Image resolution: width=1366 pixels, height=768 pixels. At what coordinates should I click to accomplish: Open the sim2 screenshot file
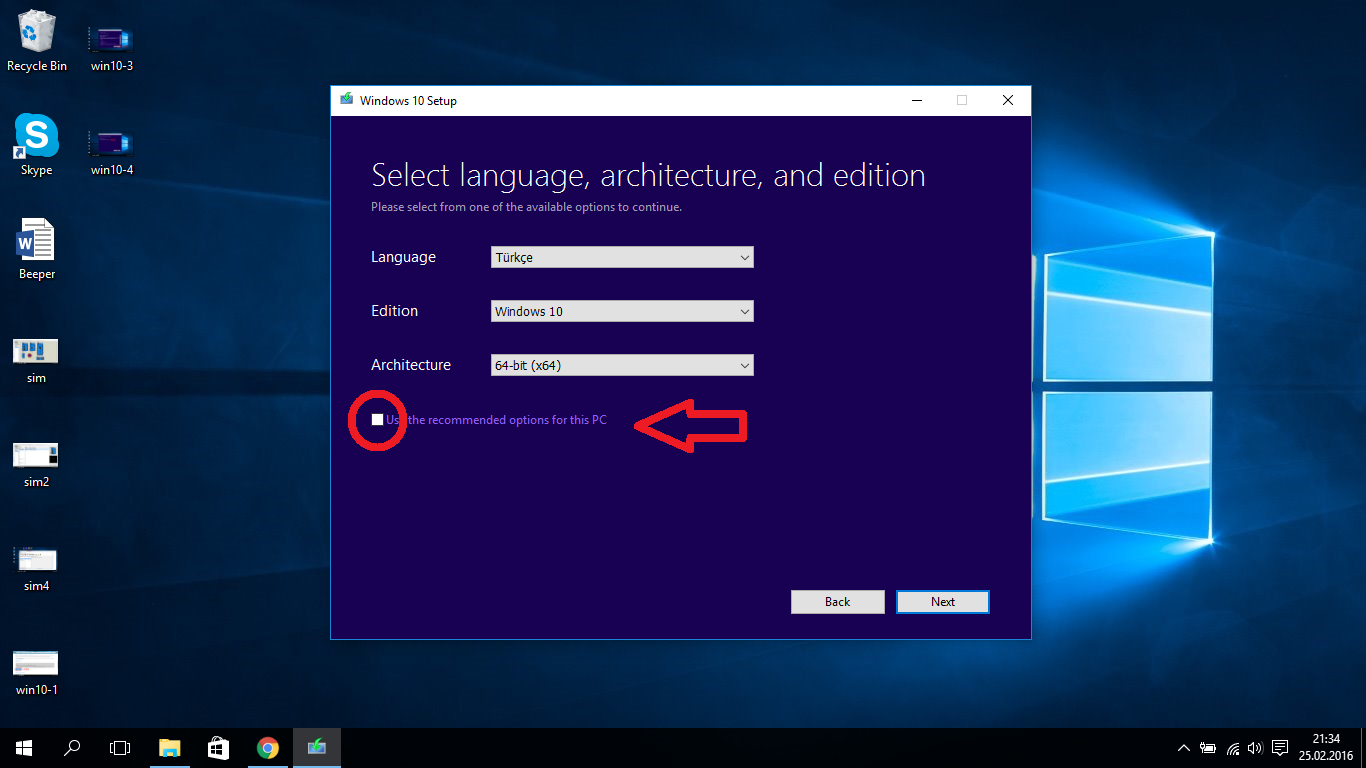pyautogui.click(x=36, y=455)
